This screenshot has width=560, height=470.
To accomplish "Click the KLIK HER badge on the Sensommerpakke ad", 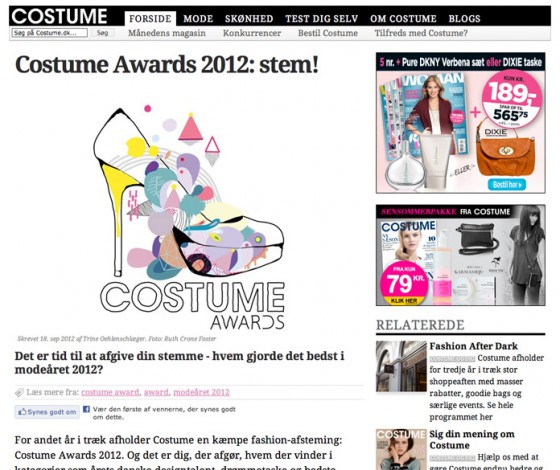I will pyautogui.click(x=404, y=301).
